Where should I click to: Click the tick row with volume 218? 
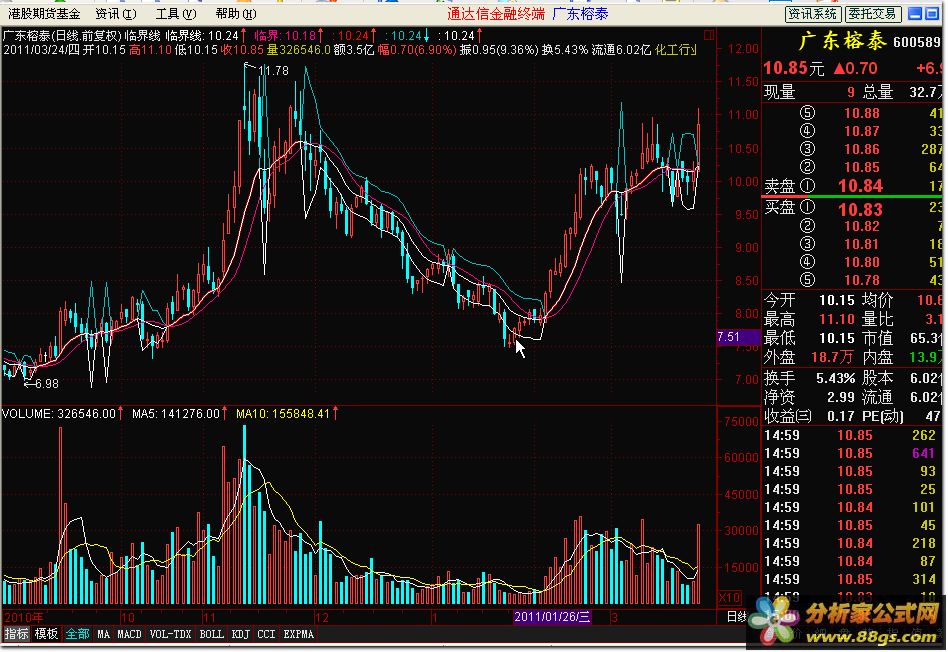(852, 543)
